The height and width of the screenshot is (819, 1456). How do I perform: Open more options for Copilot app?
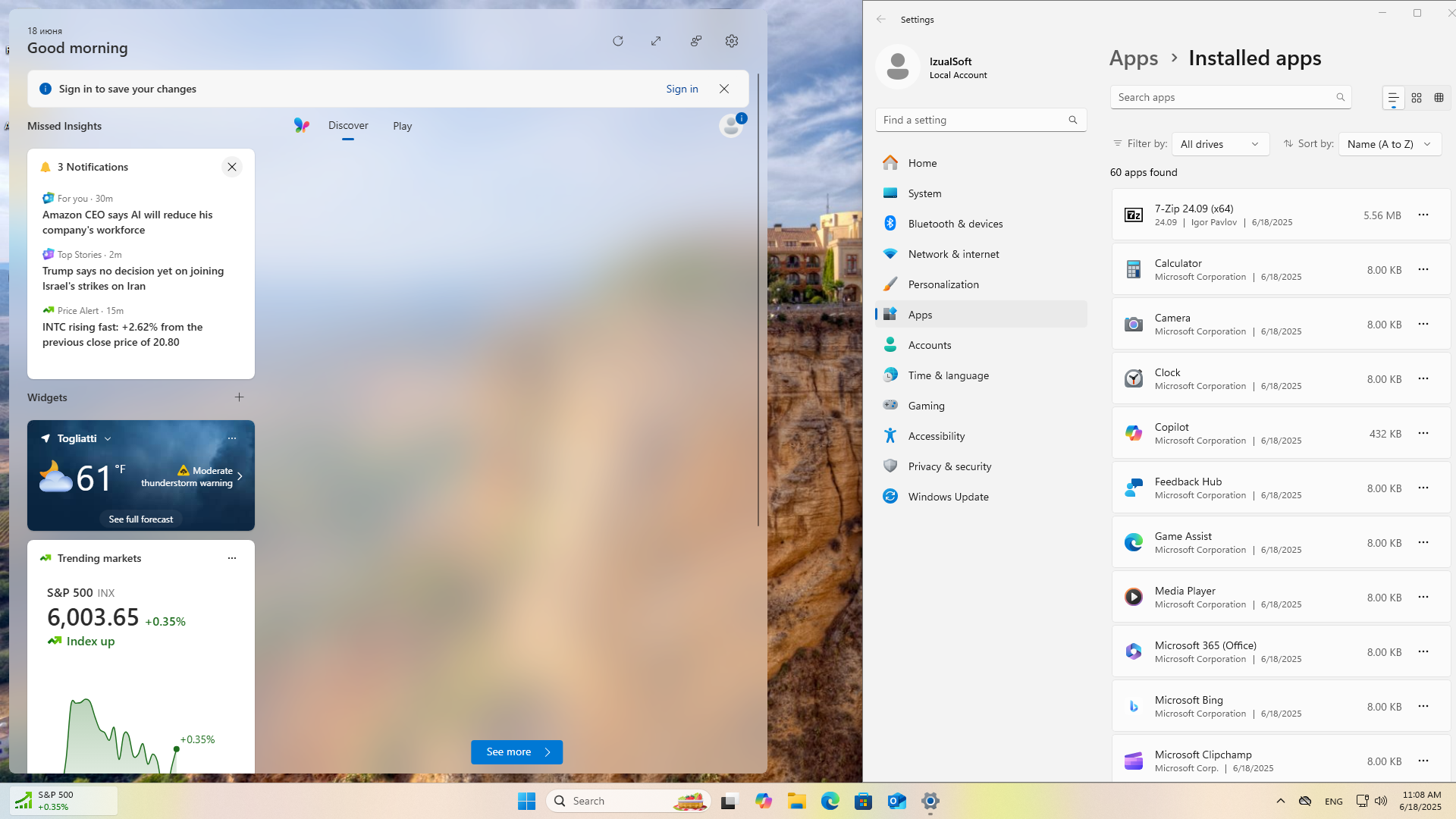point(1423,433)
